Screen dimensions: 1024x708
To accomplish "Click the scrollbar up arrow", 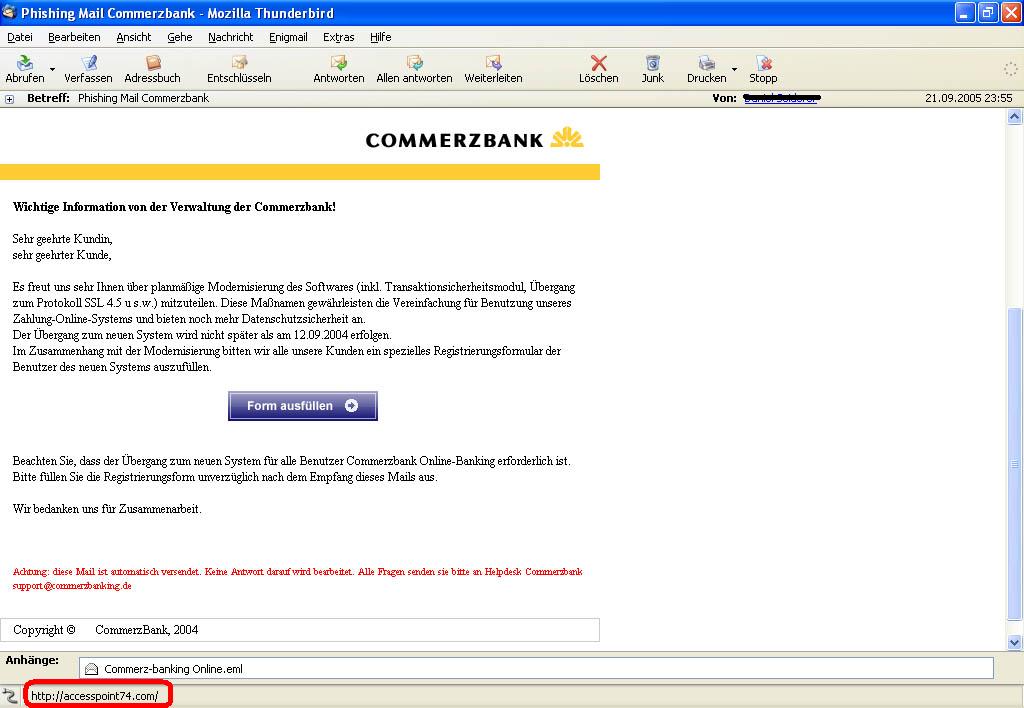I will coord(1014,117).
